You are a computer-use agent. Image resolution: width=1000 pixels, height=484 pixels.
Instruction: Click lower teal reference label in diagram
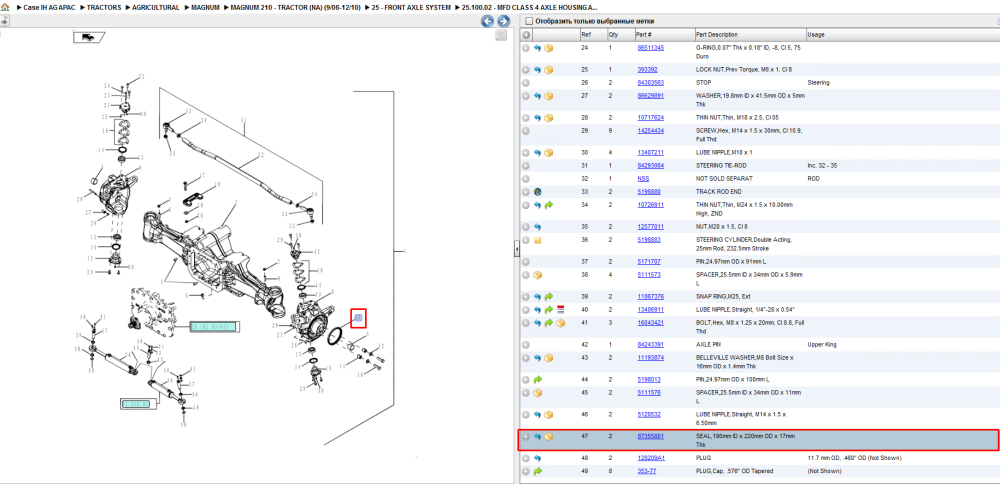pyautogui.click(x=136, y=404)
